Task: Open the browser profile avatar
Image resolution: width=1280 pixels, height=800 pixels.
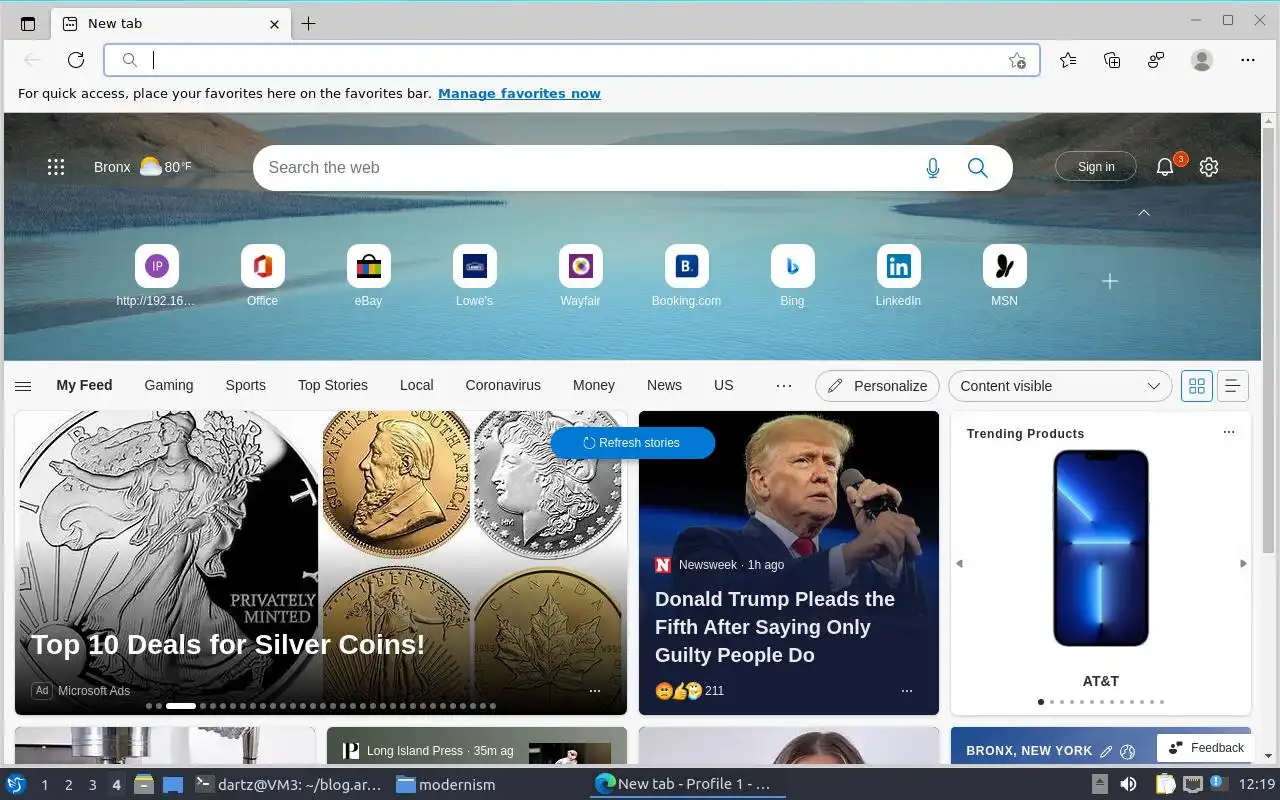Action: click(x=1202, y=60)
